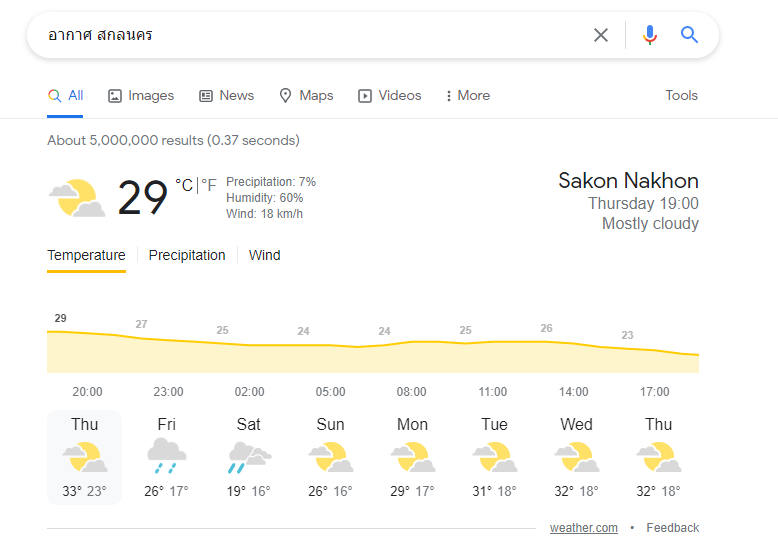Click the blue magnifier search icon
778x556 pixels.
pyautogui.click(x=689, y=35)
